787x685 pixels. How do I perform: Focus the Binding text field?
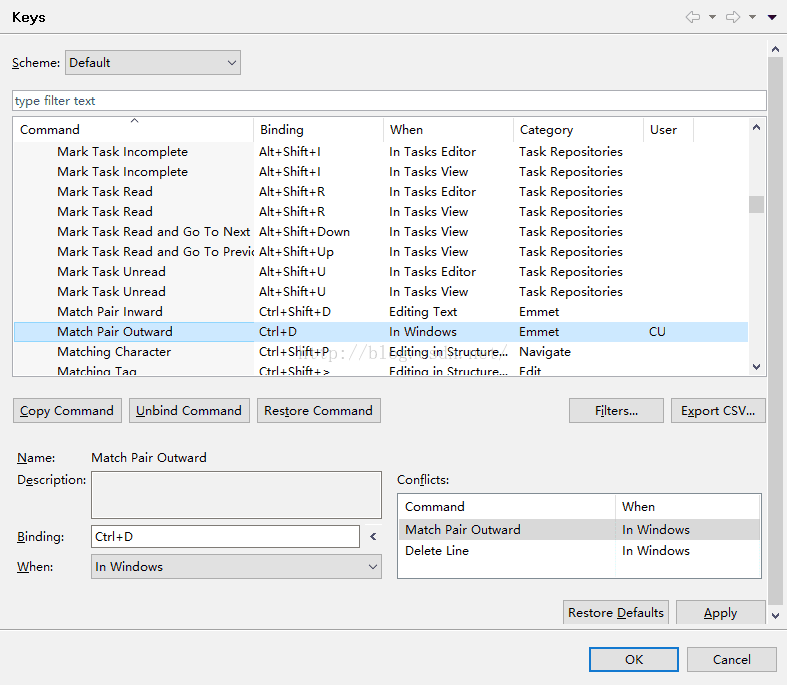[x=225, y=537]
